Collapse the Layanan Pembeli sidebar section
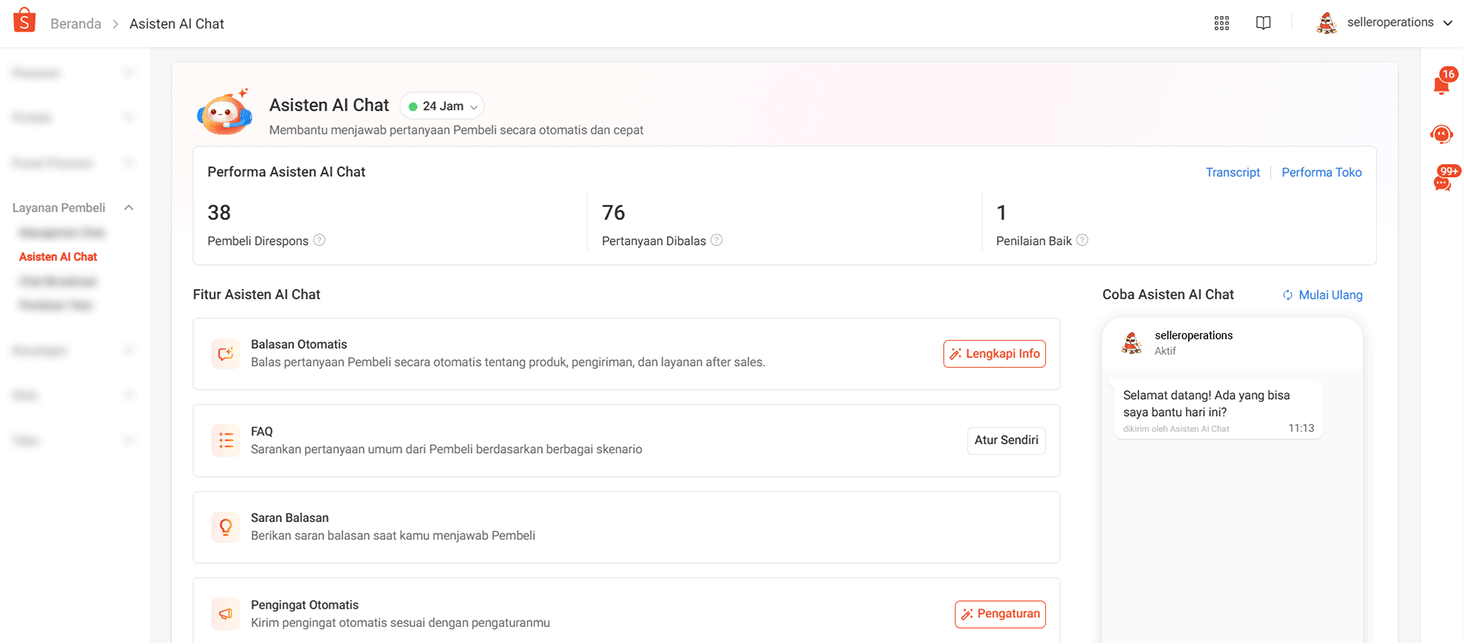The image size is (1464, 644). [x=128, y=208]
